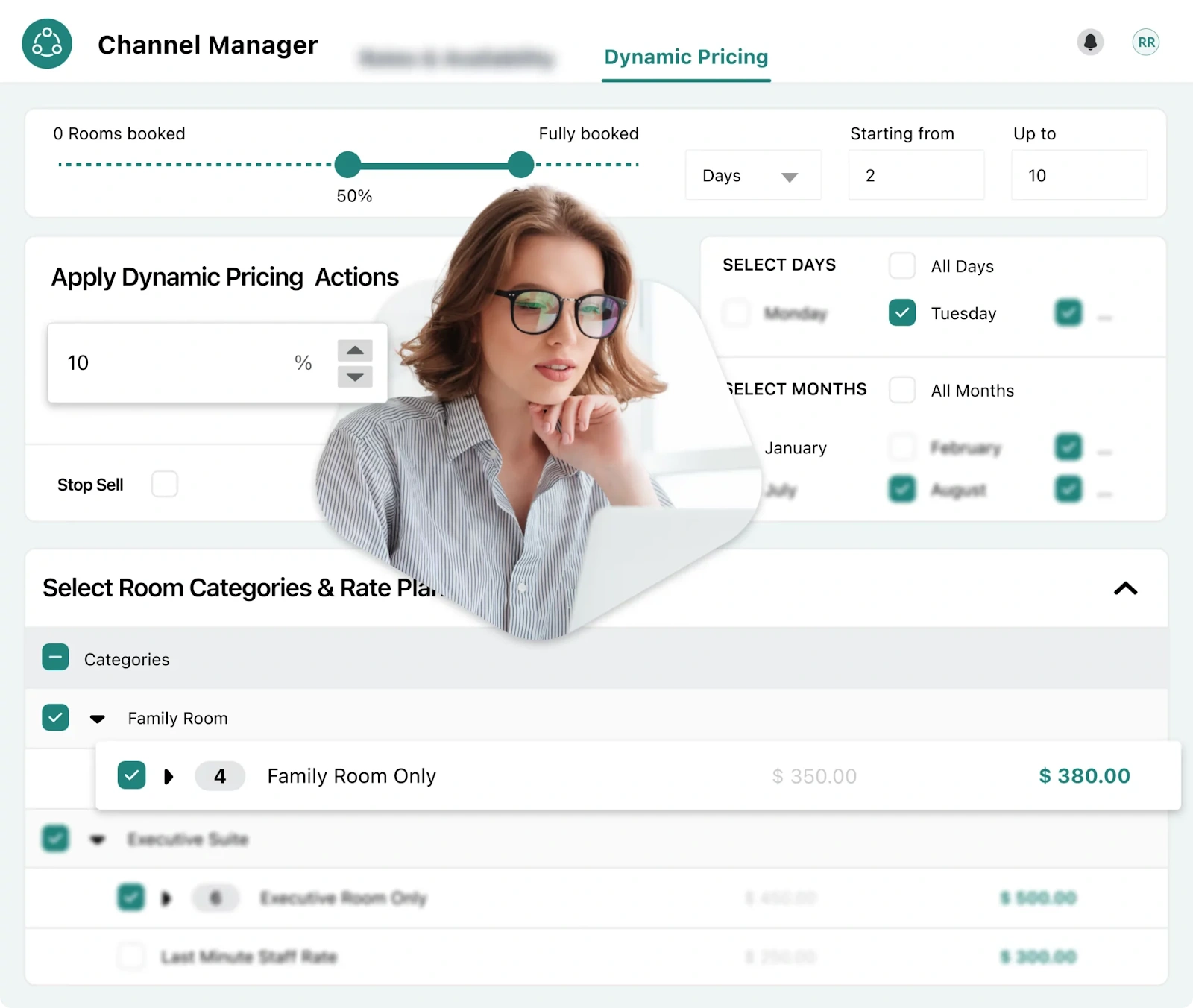Viewport: 1193px width, 1008px height.
Task: Uncheck the Executive Room Only checkbox
Action: click(x=131, y=897)
